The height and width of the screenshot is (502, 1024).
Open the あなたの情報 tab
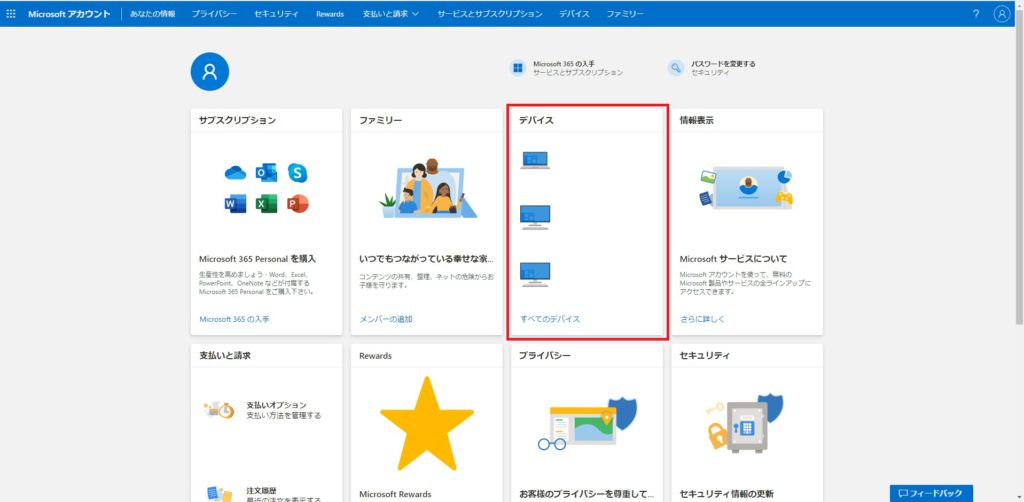(153, 14)
